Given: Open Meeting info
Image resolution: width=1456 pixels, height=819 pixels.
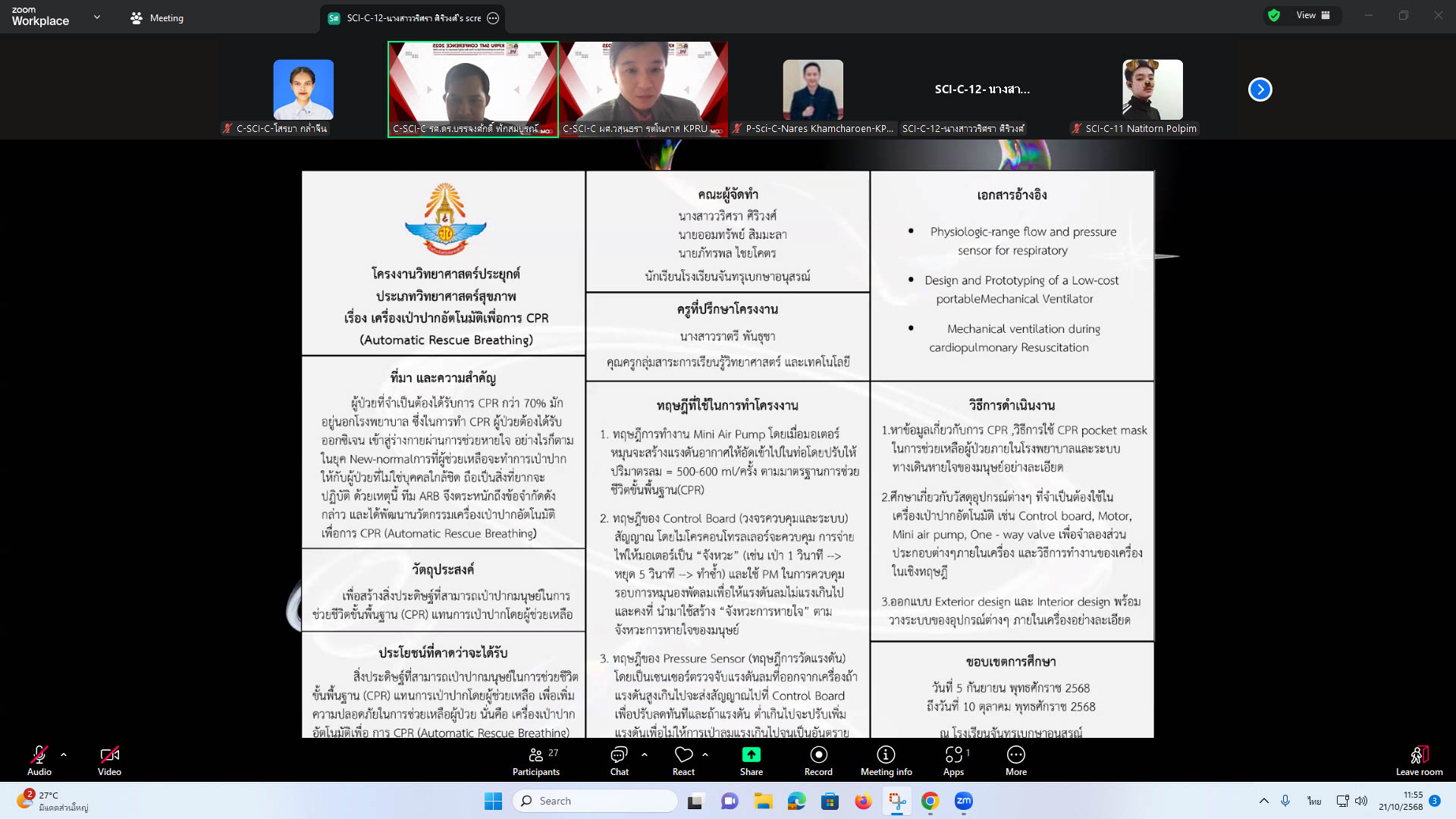Looking at the screenshot, I should pos(886,761).
